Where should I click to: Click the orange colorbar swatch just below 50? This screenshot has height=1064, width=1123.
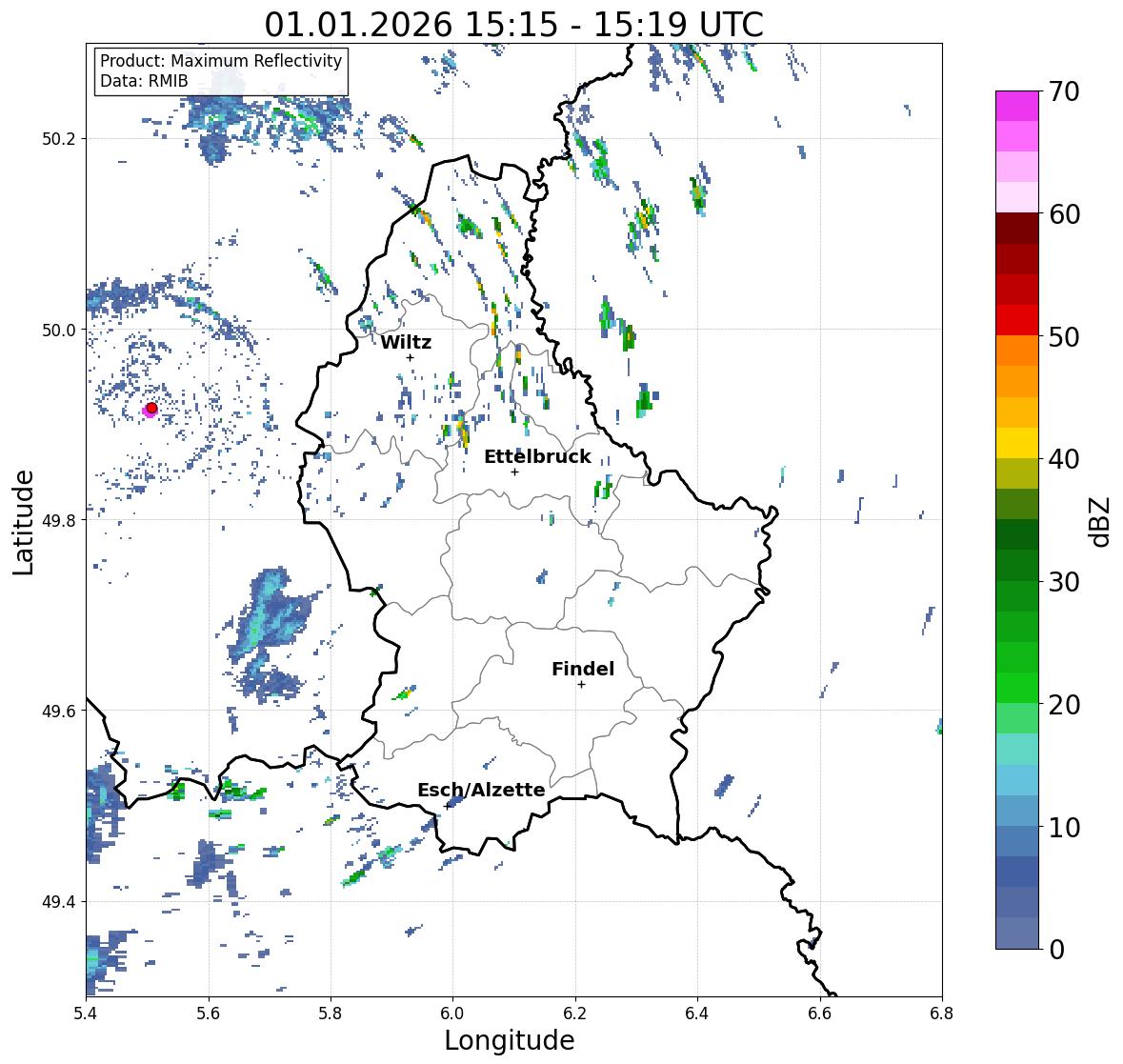pos(1017,351)
